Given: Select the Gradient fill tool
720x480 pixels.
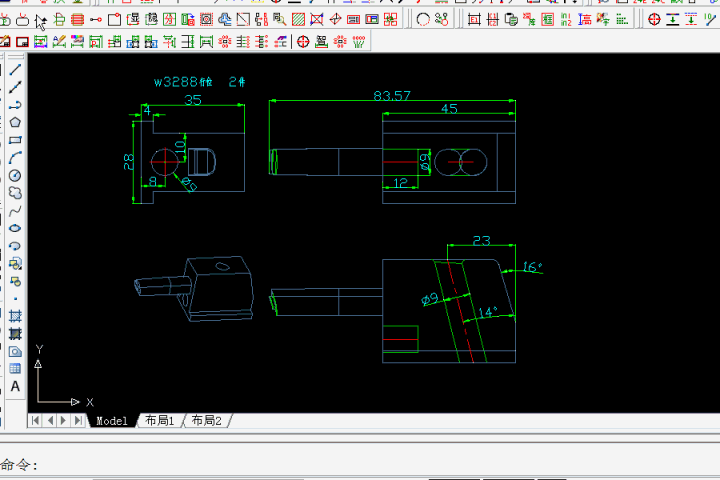Looking at the screenshot, I should (x=15, y=334).
